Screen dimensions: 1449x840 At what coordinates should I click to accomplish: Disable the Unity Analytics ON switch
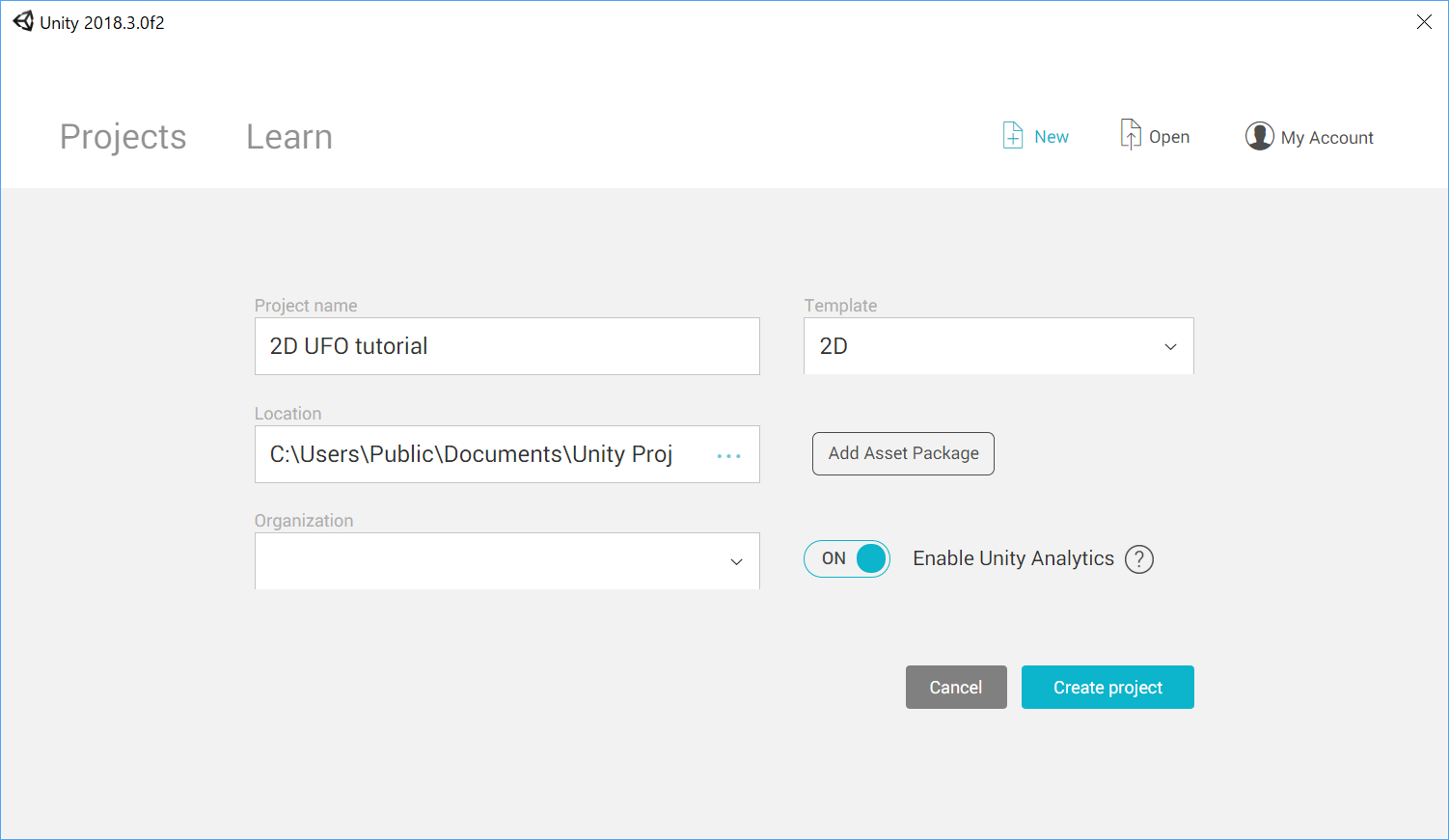pyautogui.click(x=847, y=559)
